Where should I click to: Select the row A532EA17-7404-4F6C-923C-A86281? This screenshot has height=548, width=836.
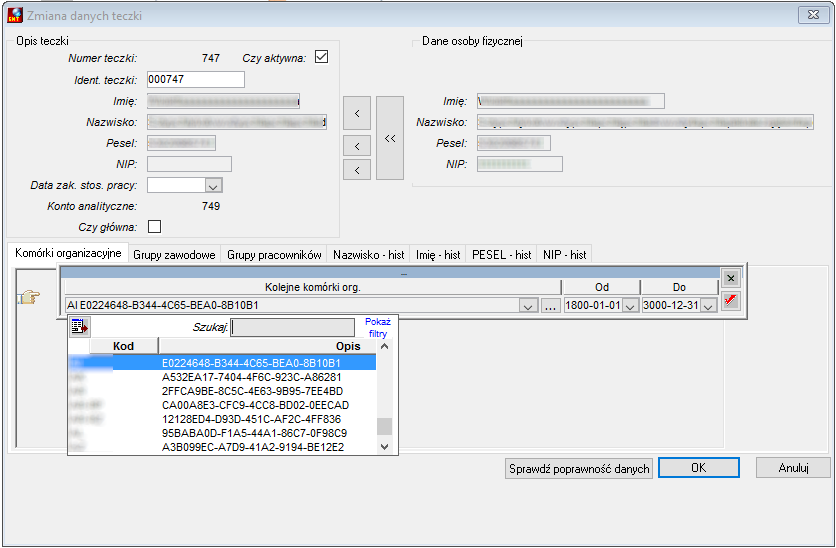[x=222, y=377]
